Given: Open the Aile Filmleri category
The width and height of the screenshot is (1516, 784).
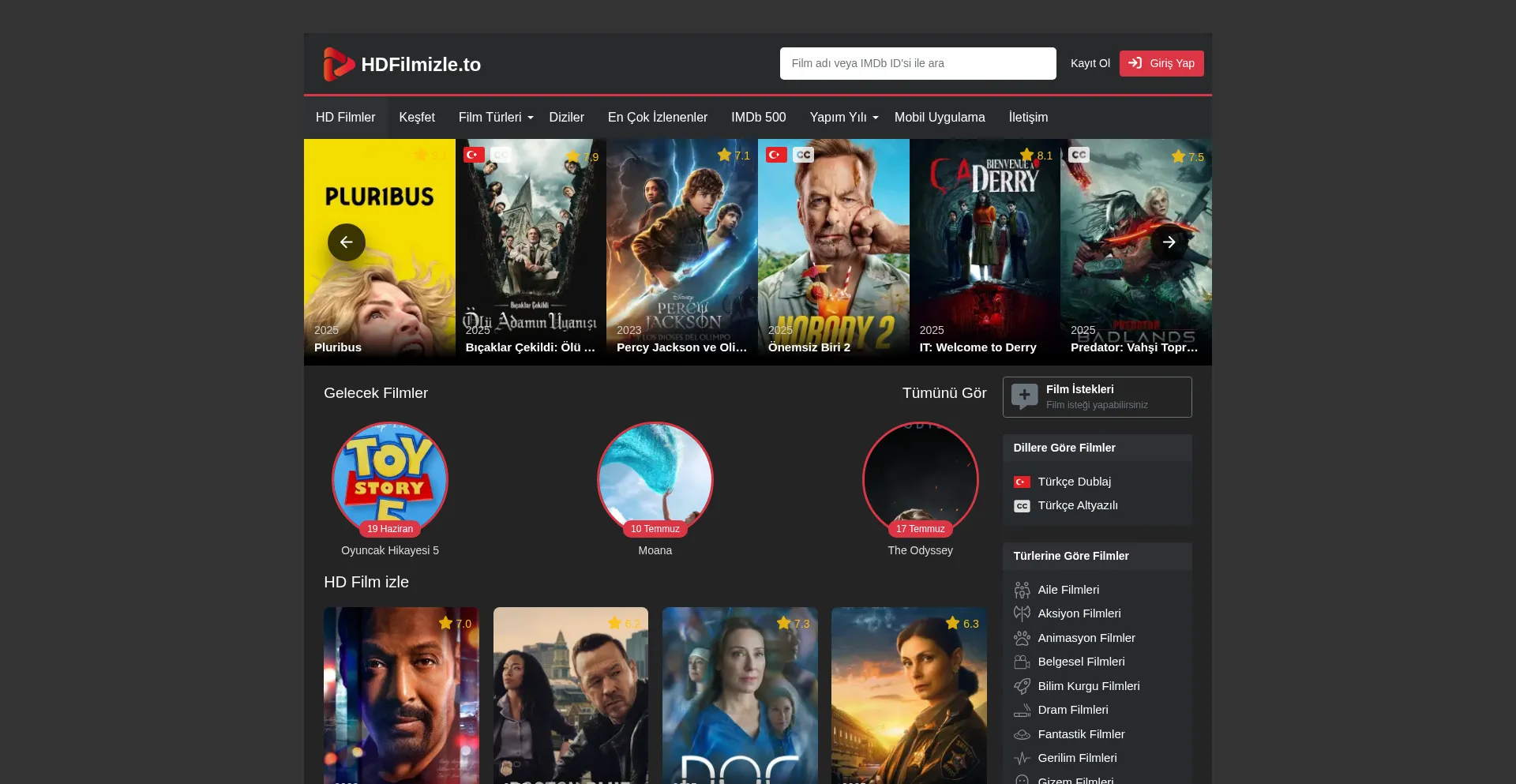Looking at the screenshot, I should [x=1068, y=590].
